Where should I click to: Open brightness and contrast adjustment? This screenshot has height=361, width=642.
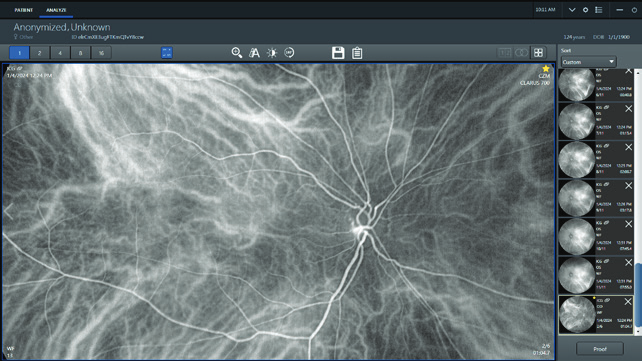272,53
